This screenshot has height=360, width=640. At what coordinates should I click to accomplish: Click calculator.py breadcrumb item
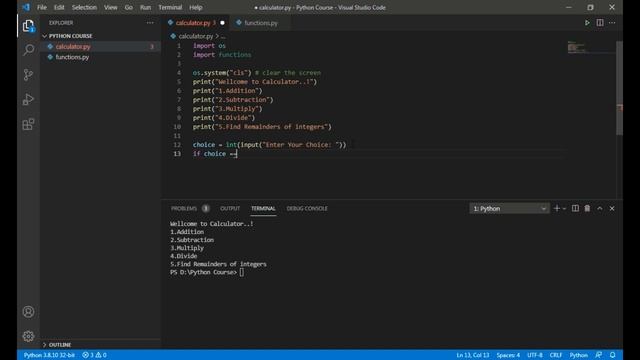(x=196, y=36)
